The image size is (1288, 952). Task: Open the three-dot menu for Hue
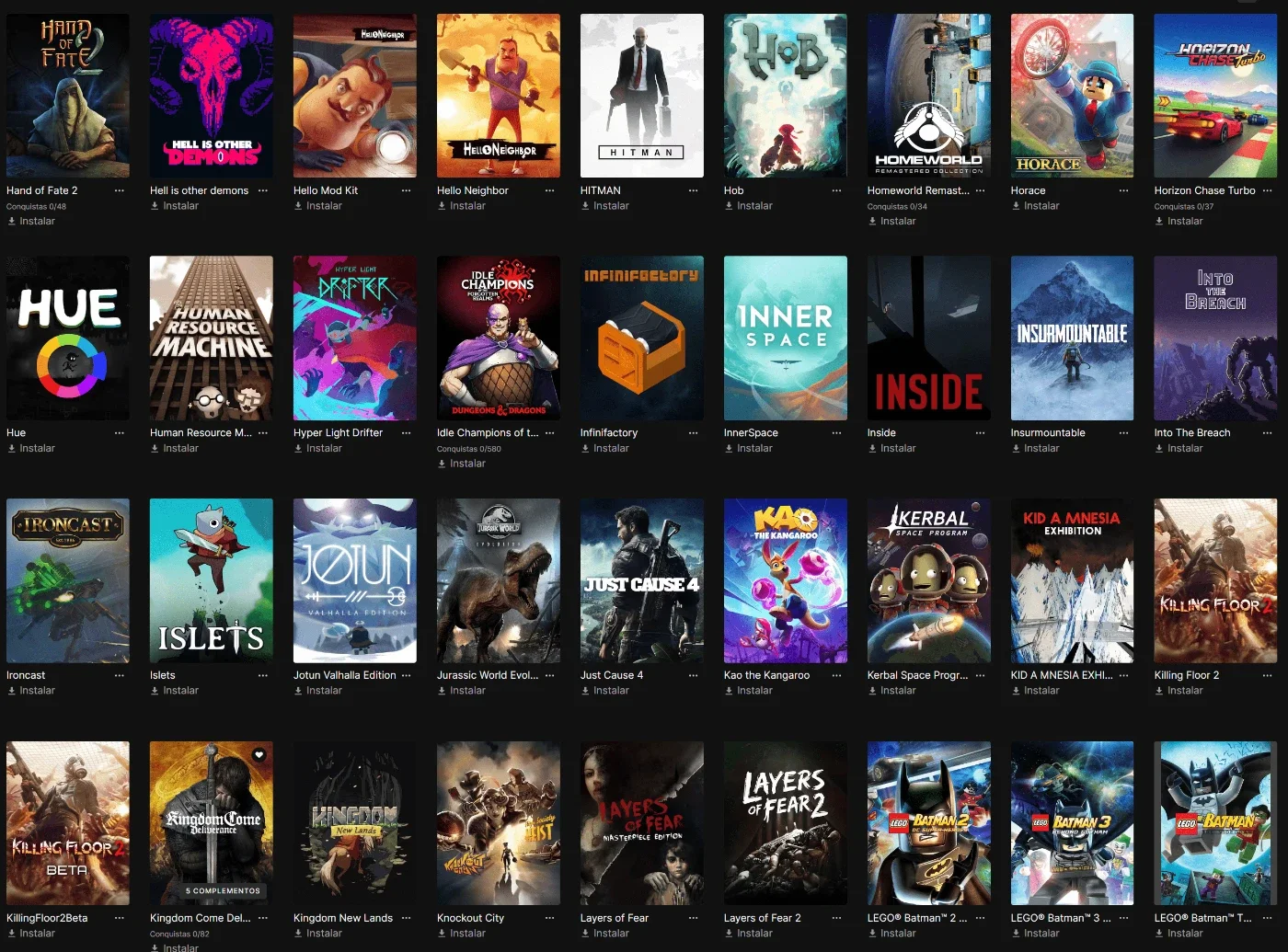tap(120, 432)
